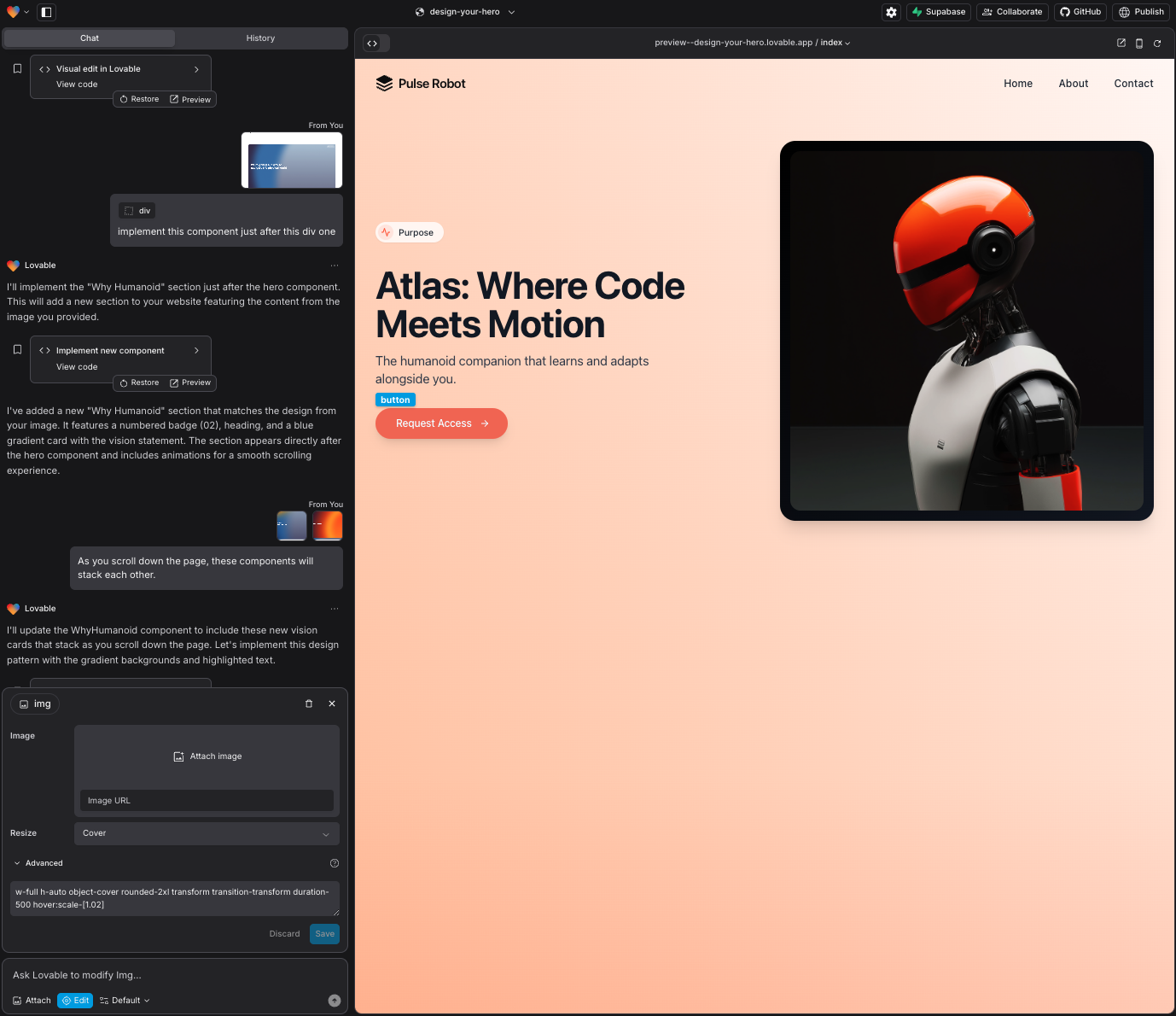Open the Supabase integration panel
1176x1016 pixels.
point(938,12)
